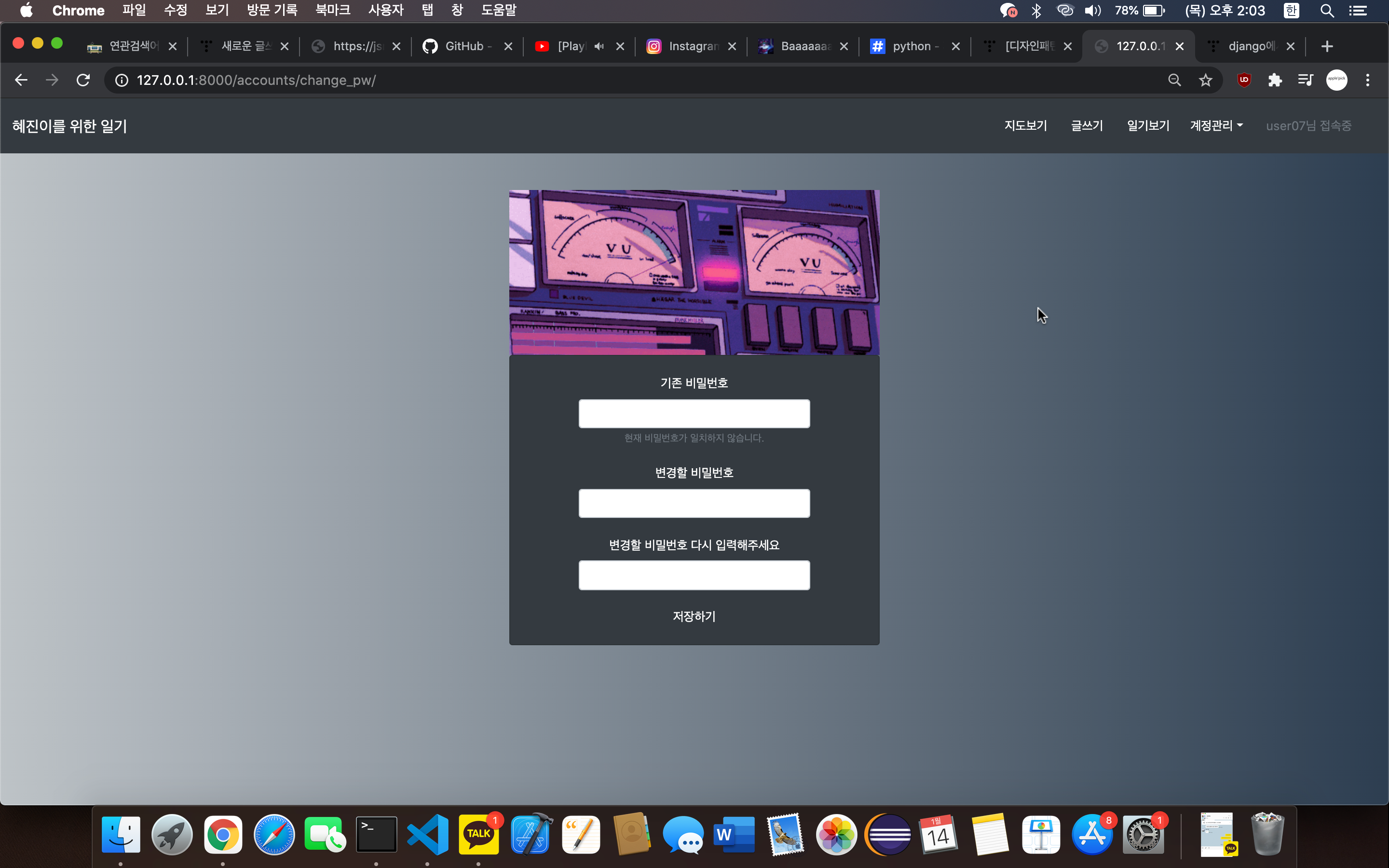The image size is (1389, 868).
Task: Open Visual Studio Code from the dock
Action: point(428,834)
